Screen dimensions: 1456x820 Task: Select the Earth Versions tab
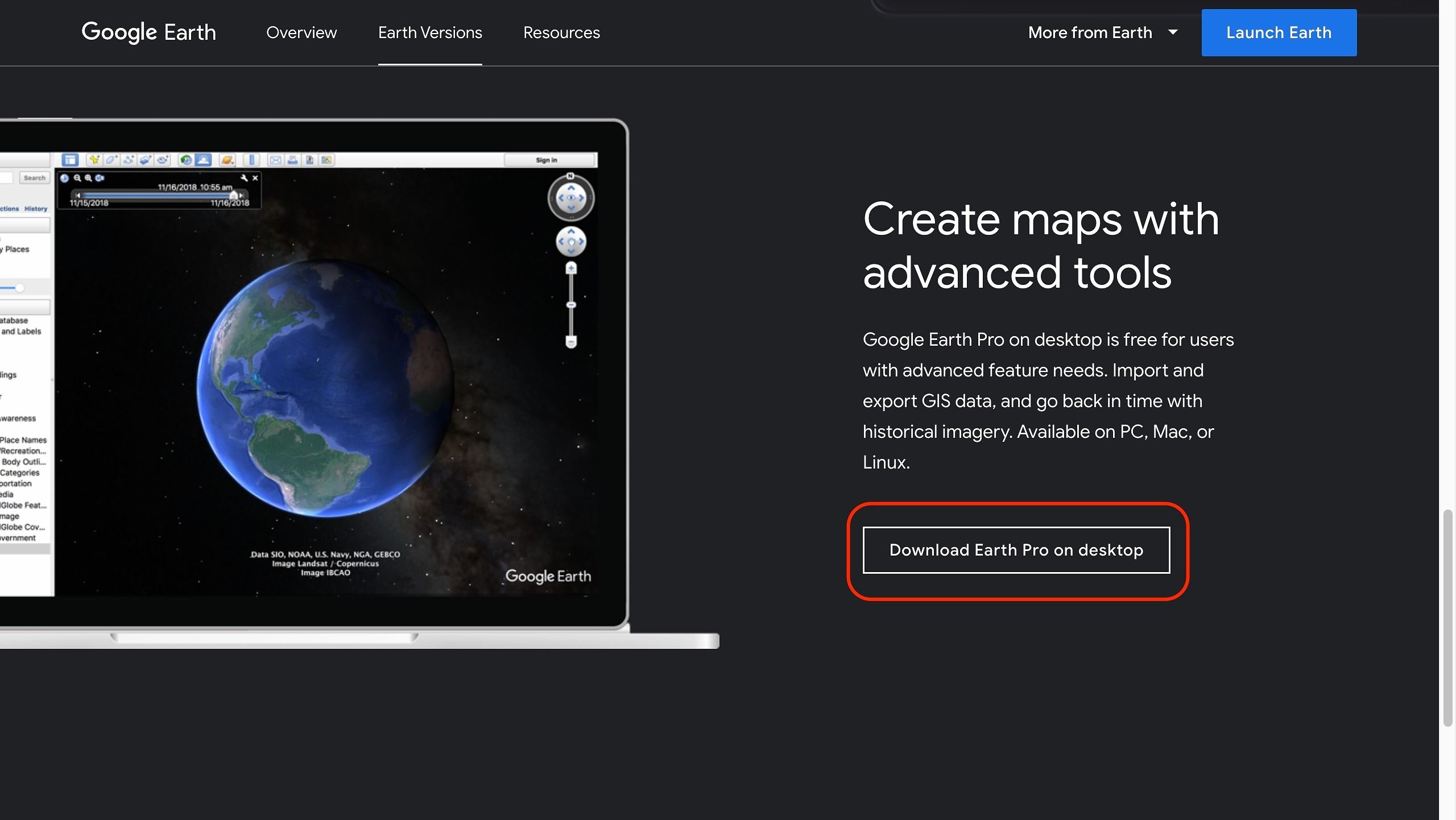pyautogui.click(x=430, y=32)
